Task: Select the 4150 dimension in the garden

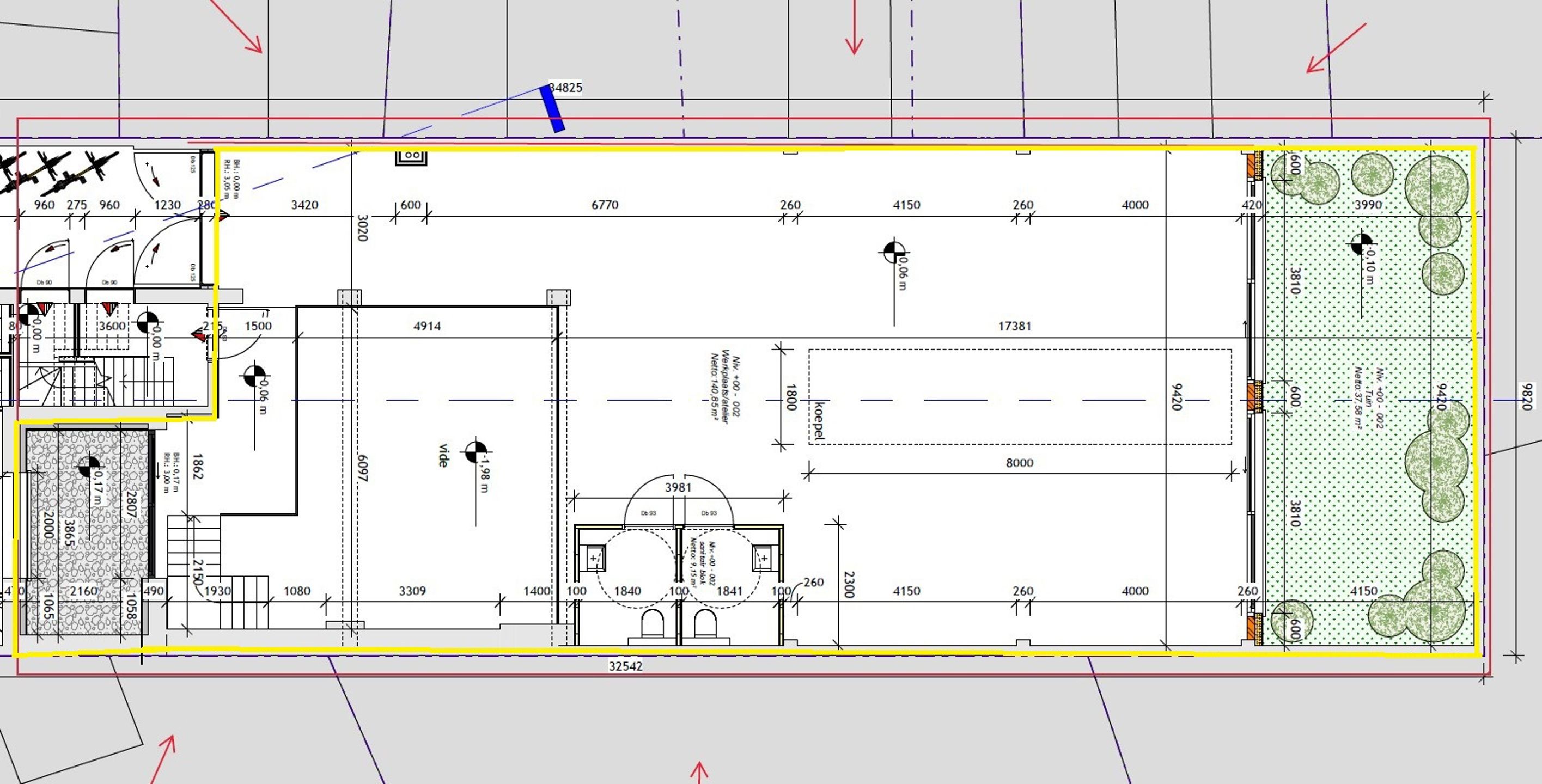Action: pyautogui.click(x=1364, y=591)
